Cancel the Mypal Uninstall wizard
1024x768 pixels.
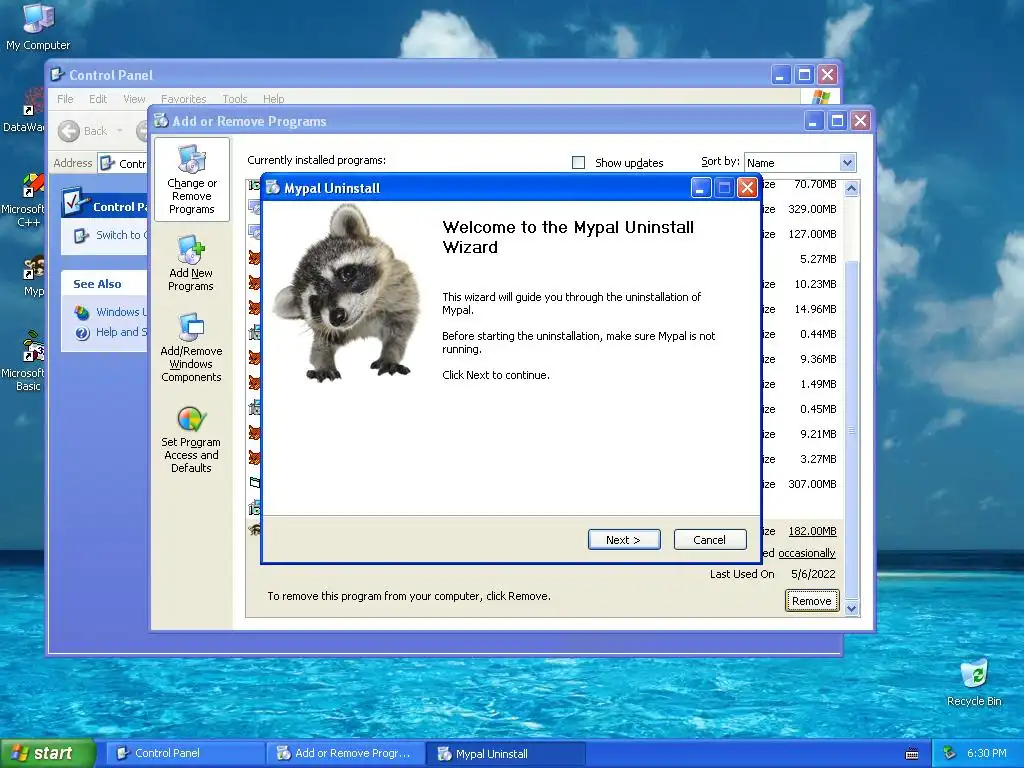709,539
